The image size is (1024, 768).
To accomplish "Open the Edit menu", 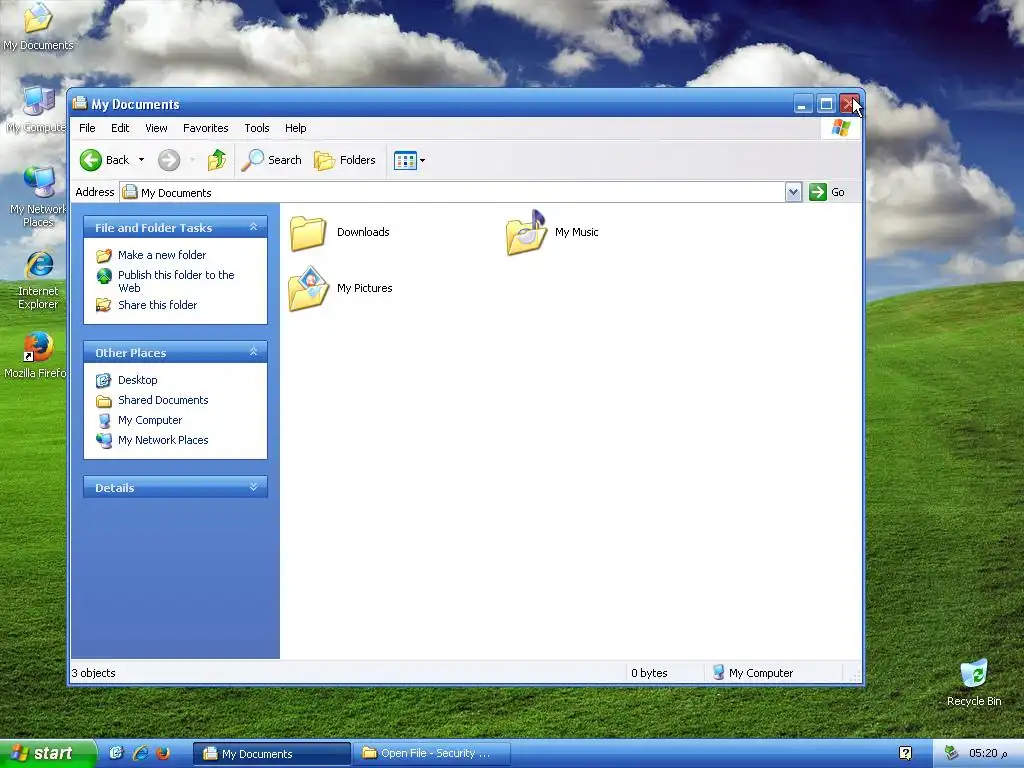I will point(120,128).
